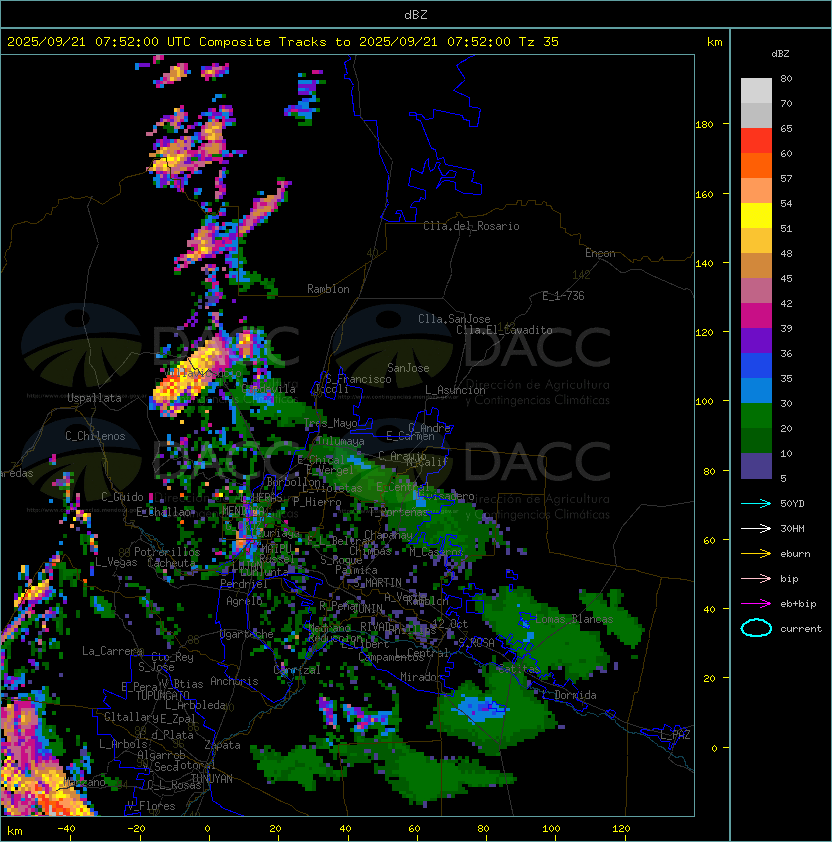Select the bright yellow swatch below 54
The height and width of the screenshot is (842, 832).
click(x=756, y=216)
